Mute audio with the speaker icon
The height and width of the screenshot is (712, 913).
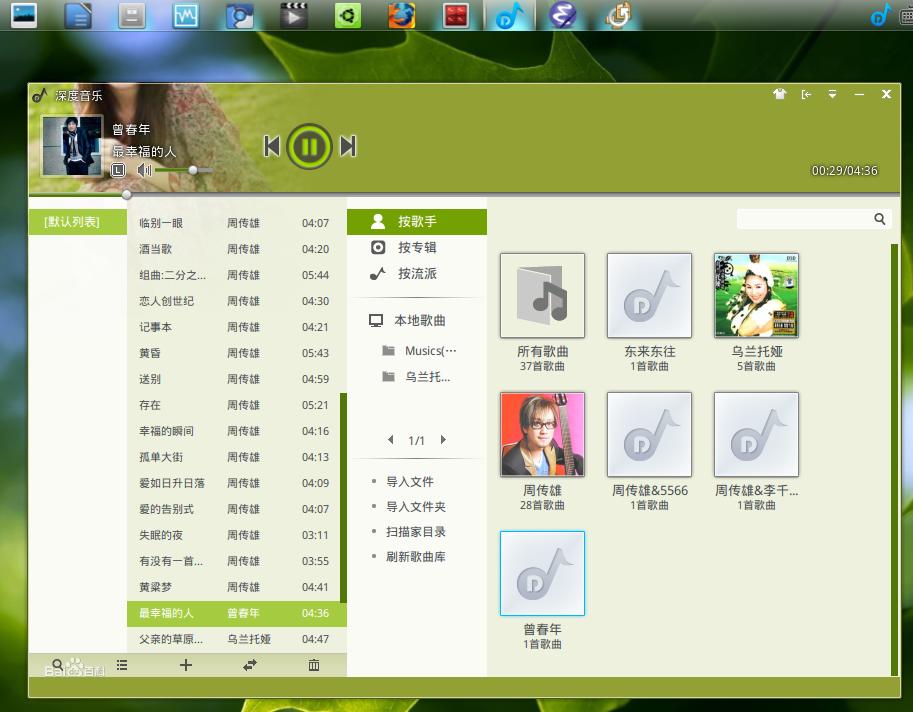click(146, 170)
